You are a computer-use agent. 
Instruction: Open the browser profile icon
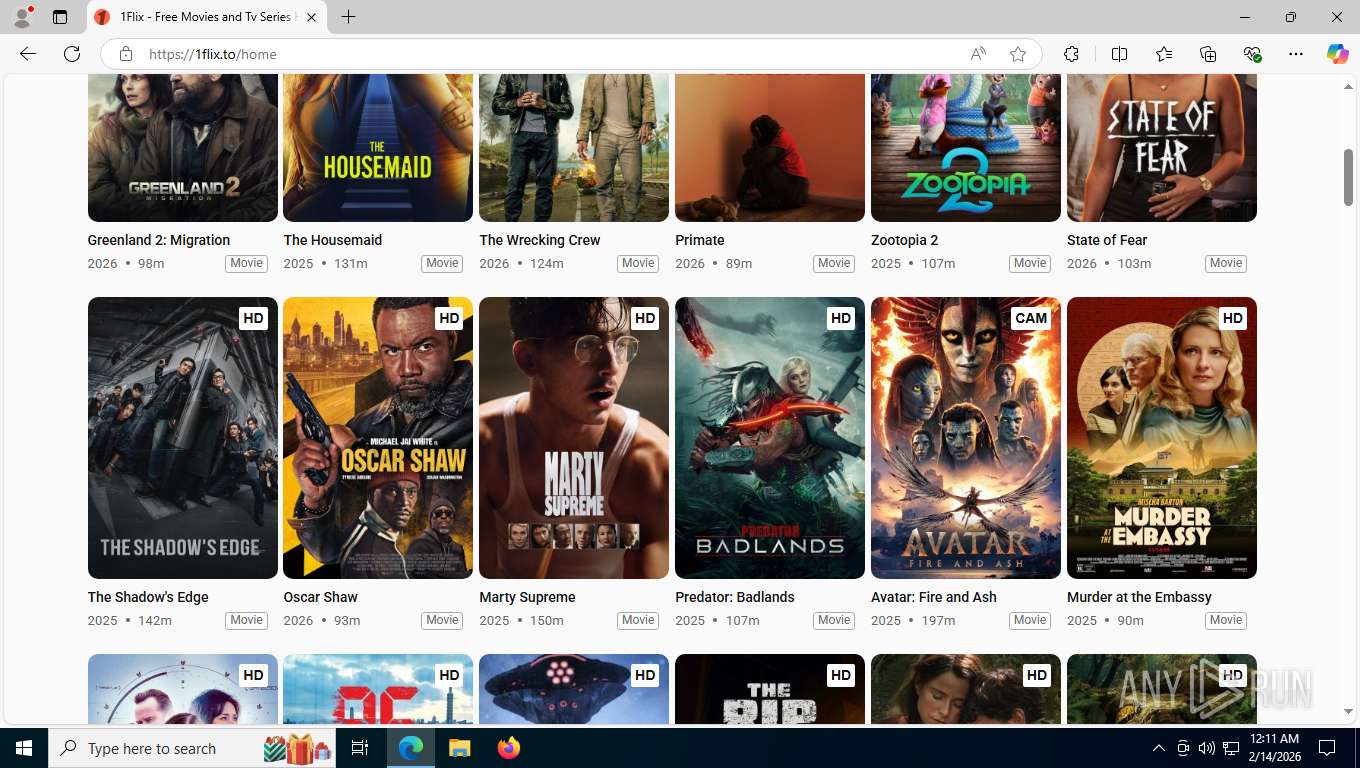pos(22,17)
